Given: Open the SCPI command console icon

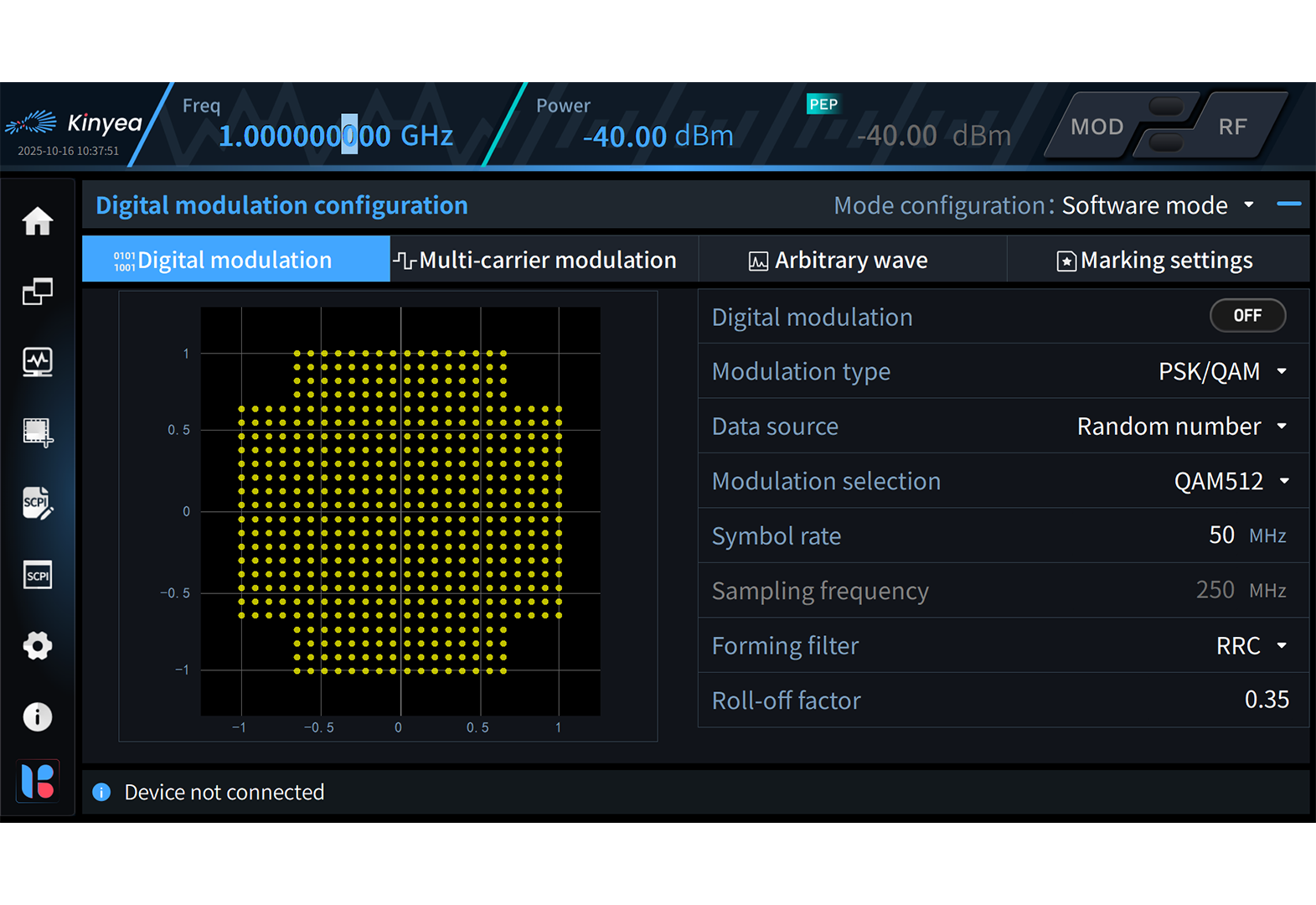Looking at the screenshot, I should pos(38,575).
